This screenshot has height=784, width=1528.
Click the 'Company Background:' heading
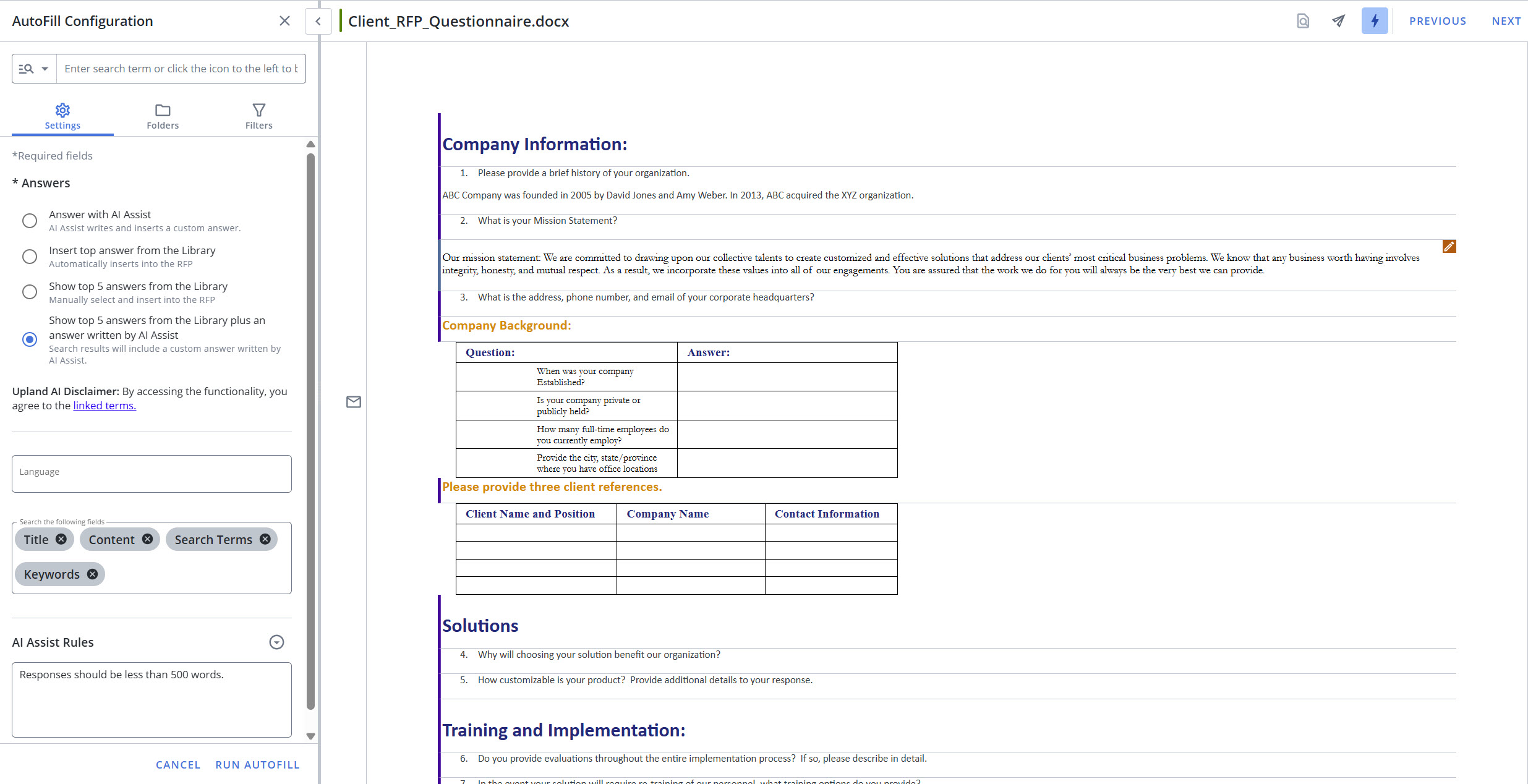[x=506, y=326]
